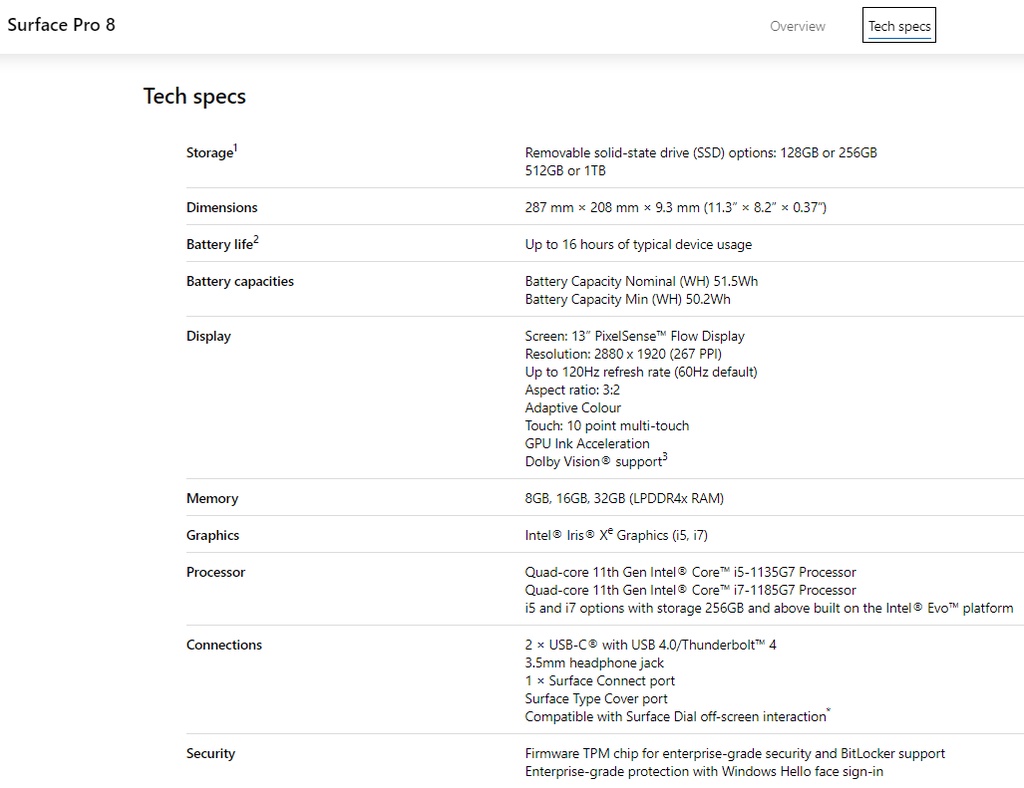Viewport: 1024px width, 788px height.
Task: Click the 3.5mm headphone jack text
Action: click(594, 663)
